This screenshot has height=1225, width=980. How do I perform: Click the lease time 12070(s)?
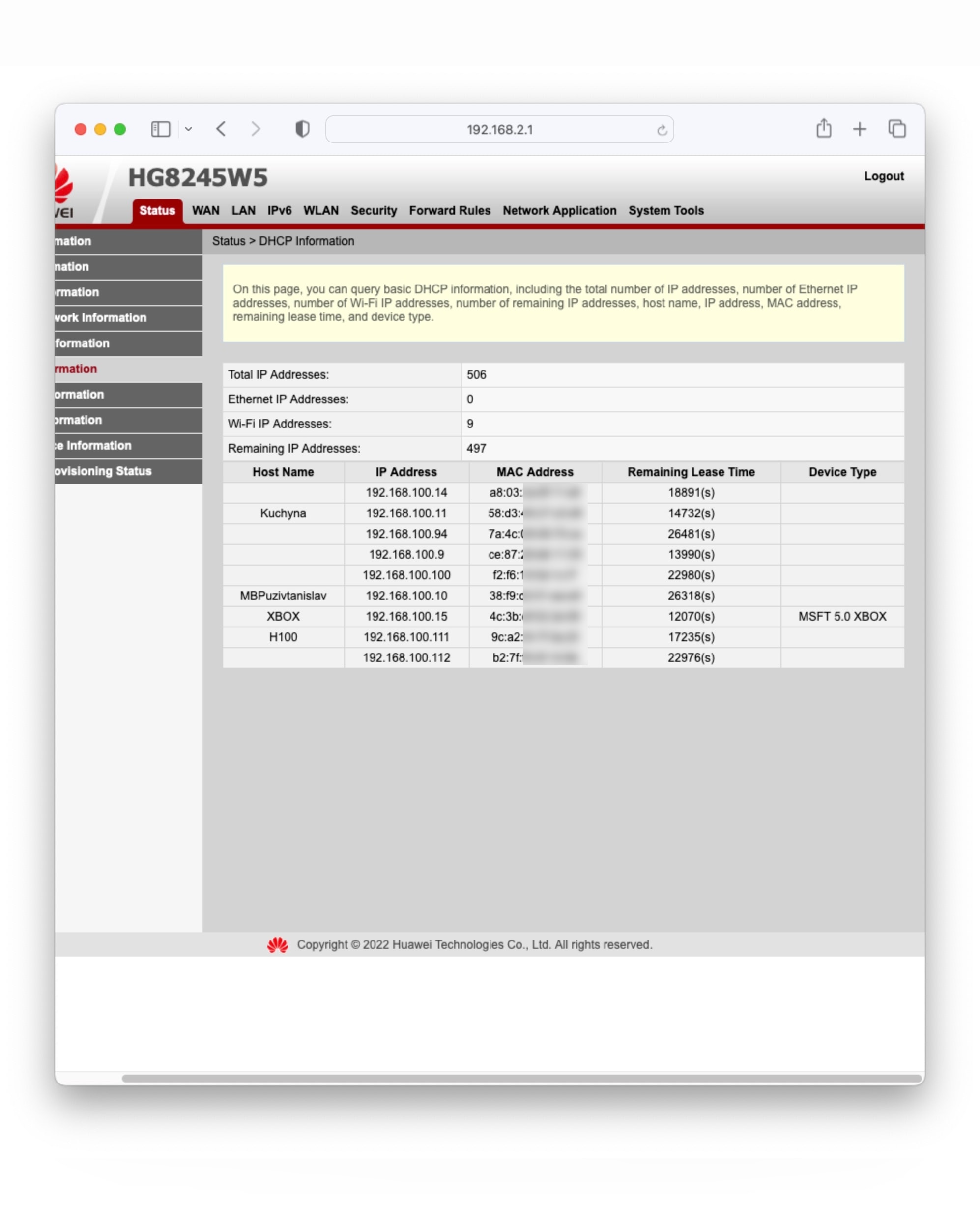point(691,617)
